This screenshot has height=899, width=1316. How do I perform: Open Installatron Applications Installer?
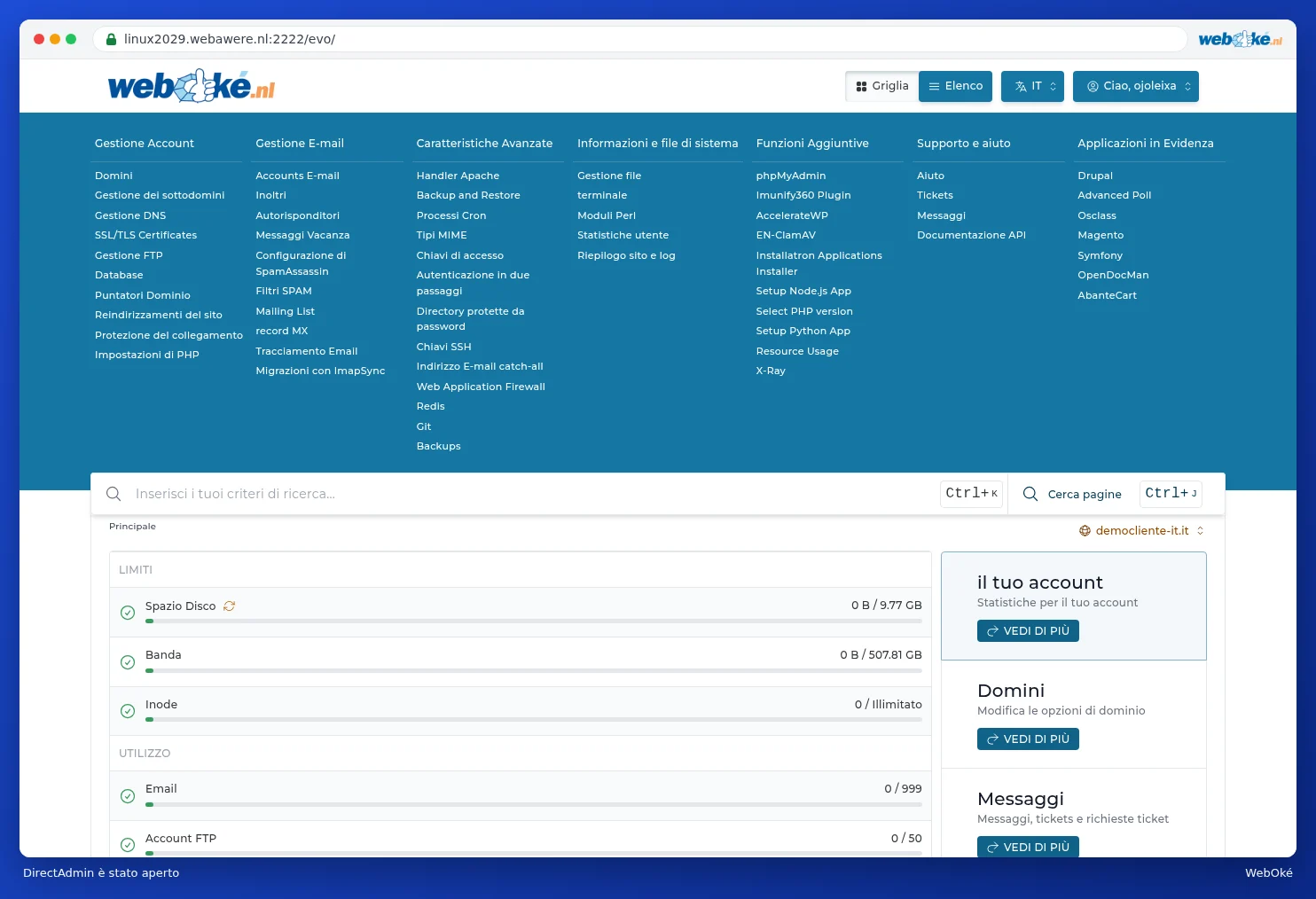click(x=819, y=264)
